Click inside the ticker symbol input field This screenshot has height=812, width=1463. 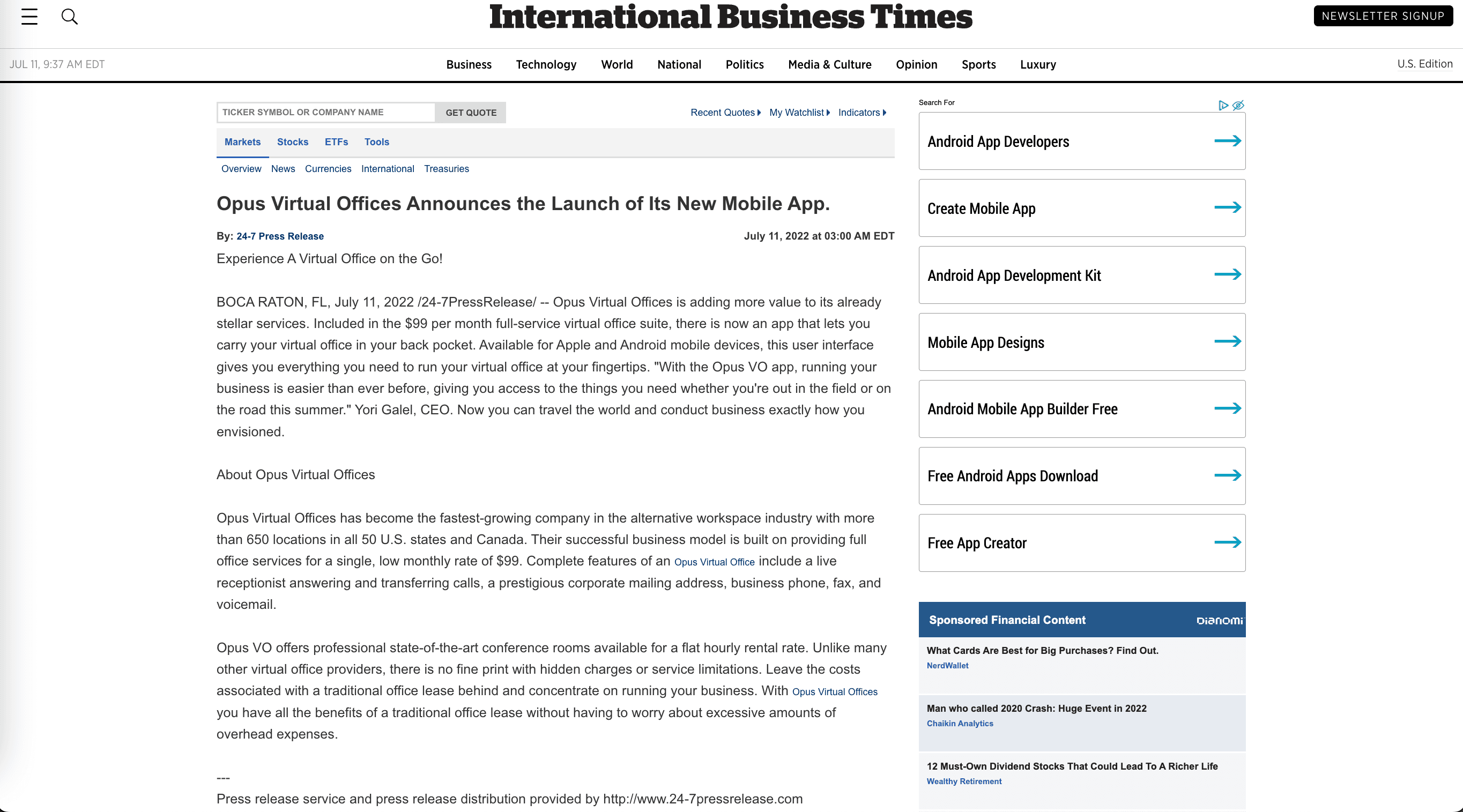325,112
